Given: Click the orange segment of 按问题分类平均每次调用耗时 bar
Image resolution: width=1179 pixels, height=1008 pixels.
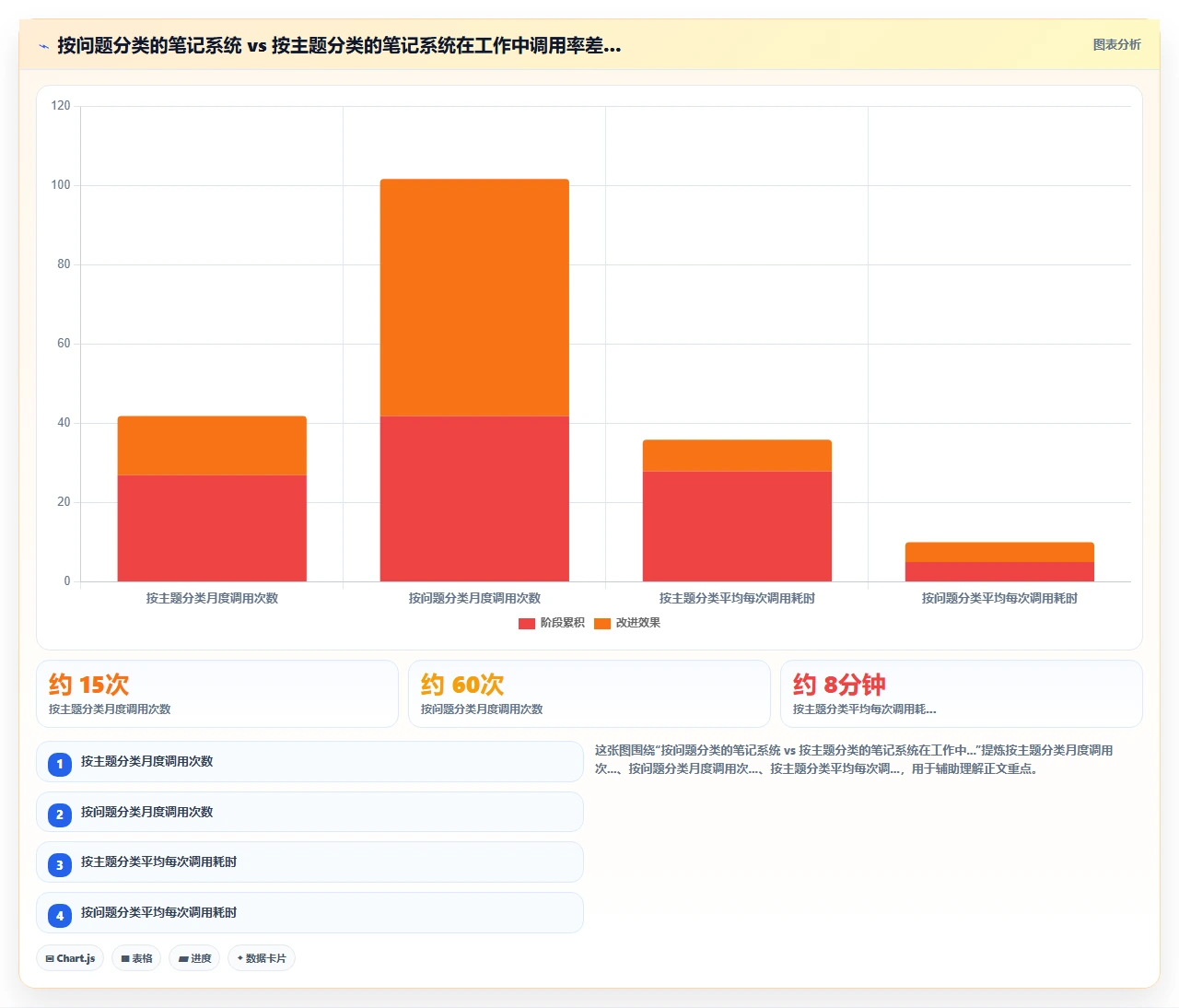Looking at the screenshot, I should click(999, 552).
